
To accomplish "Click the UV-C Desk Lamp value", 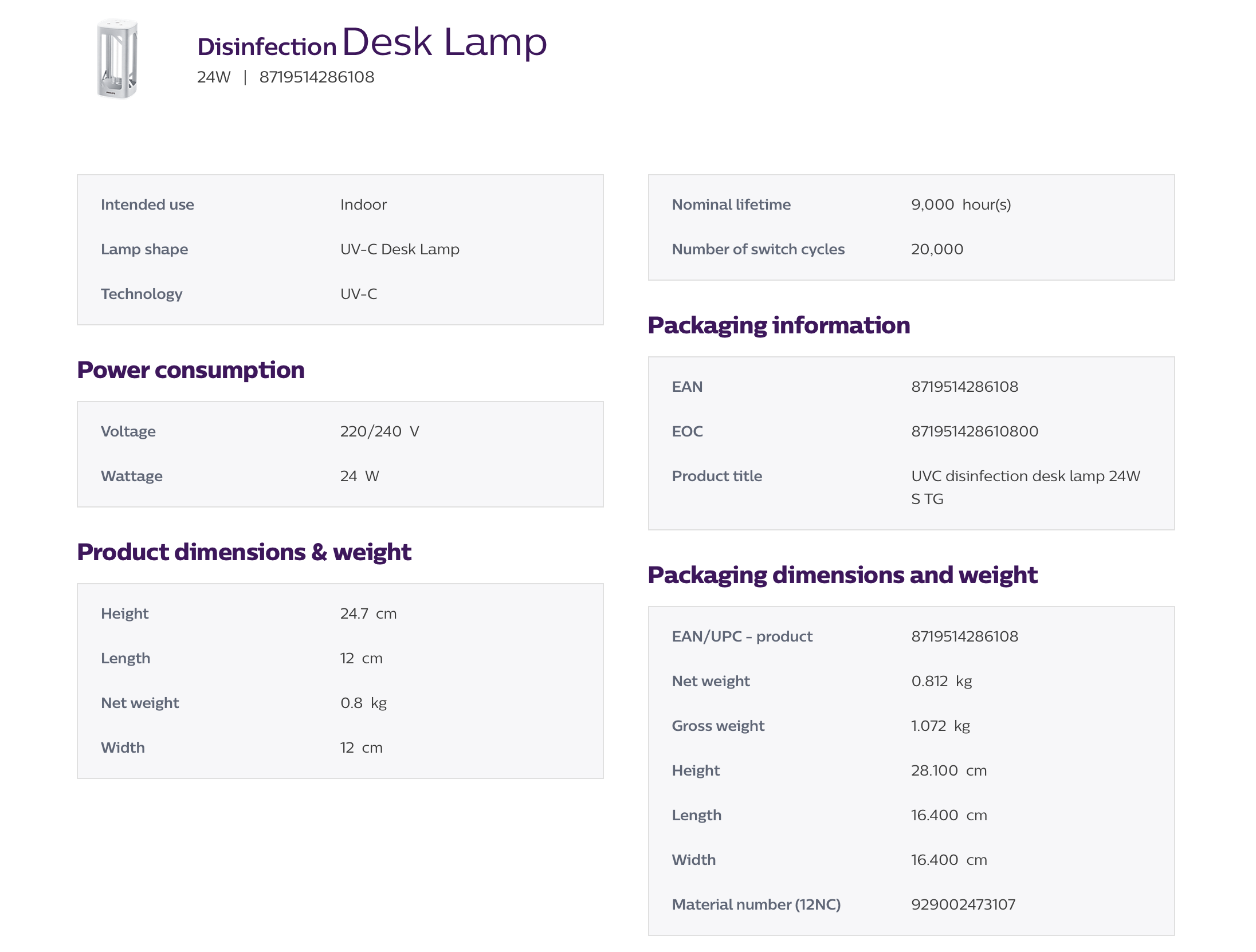I will point(399,249).
